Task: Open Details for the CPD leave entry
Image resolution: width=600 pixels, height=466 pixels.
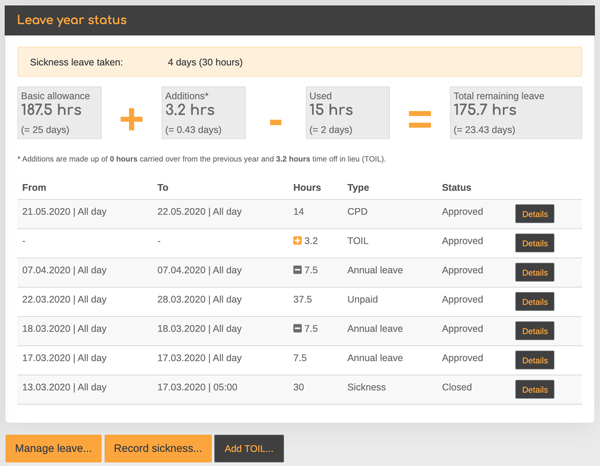Action: 534,213
